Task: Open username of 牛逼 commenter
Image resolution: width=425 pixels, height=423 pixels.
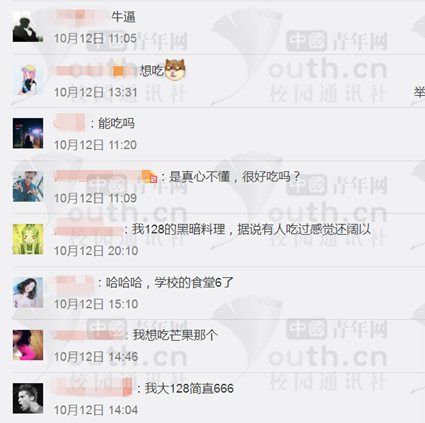Action: click(80, 17)
